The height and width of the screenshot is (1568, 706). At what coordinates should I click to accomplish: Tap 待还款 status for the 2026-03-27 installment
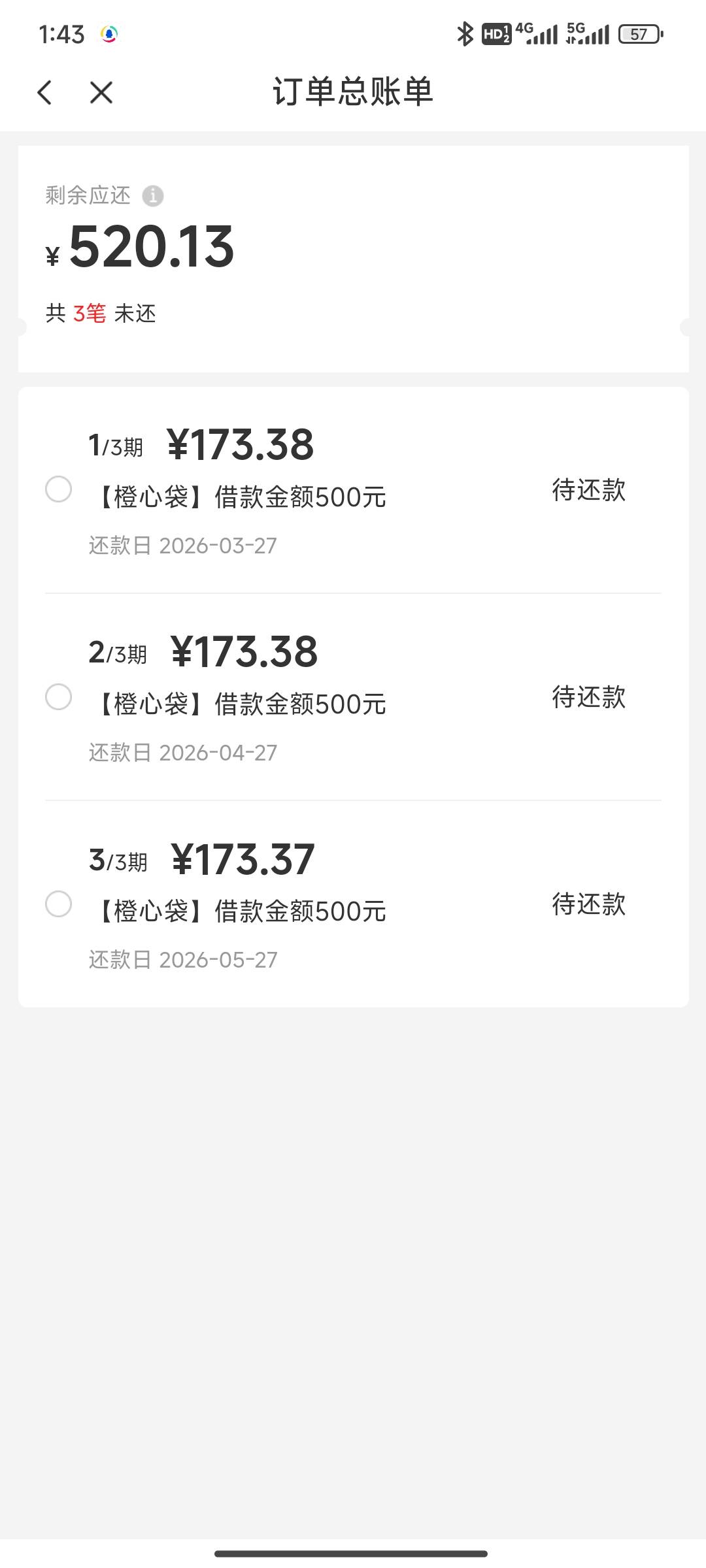pos(588,490)
